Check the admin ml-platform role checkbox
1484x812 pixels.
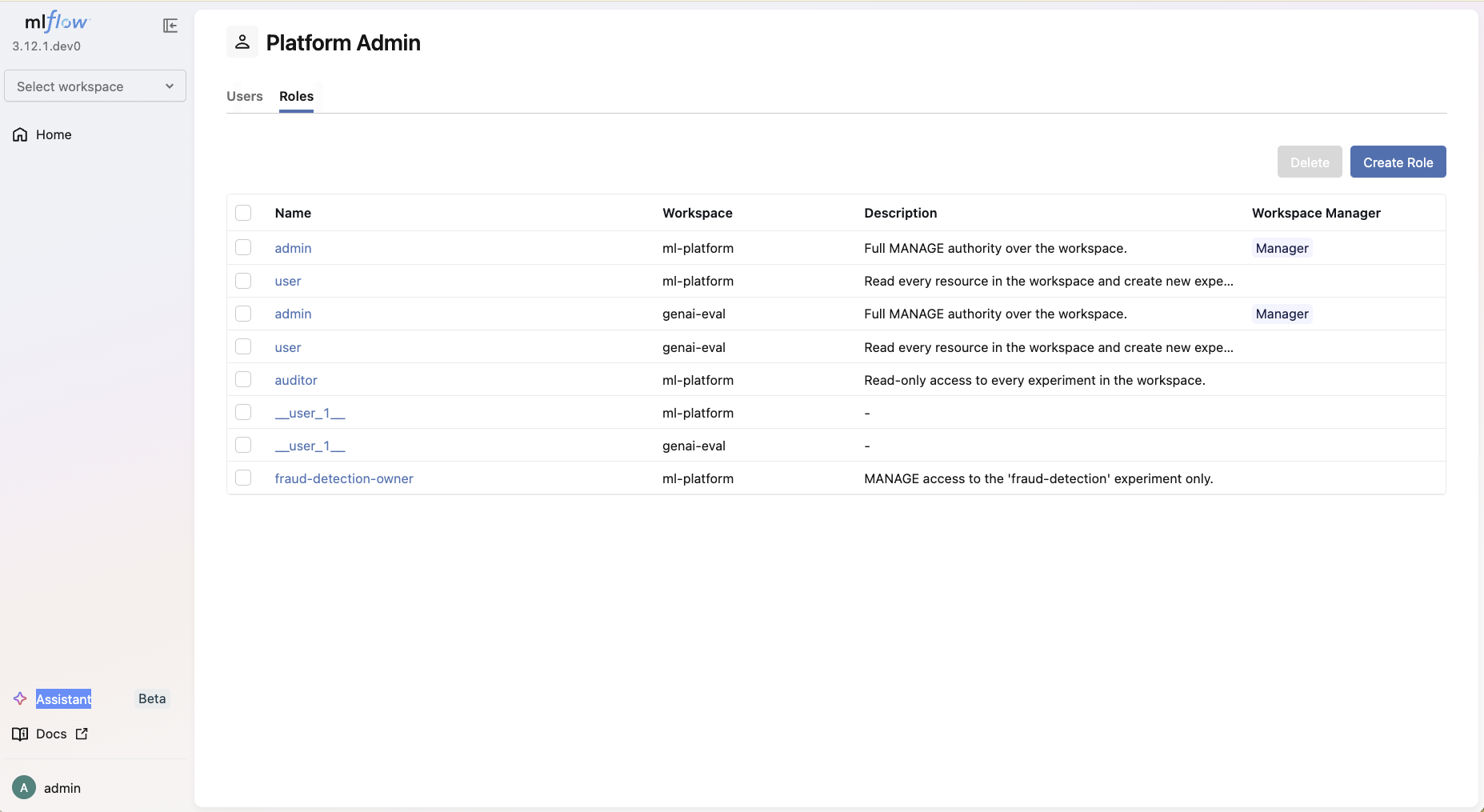[243, 248]
